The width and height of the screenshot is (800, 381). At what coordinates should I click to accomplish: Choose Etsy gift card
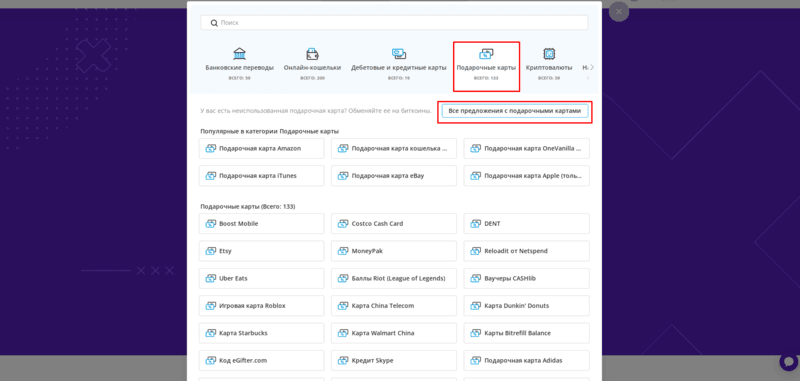[261, 251]
